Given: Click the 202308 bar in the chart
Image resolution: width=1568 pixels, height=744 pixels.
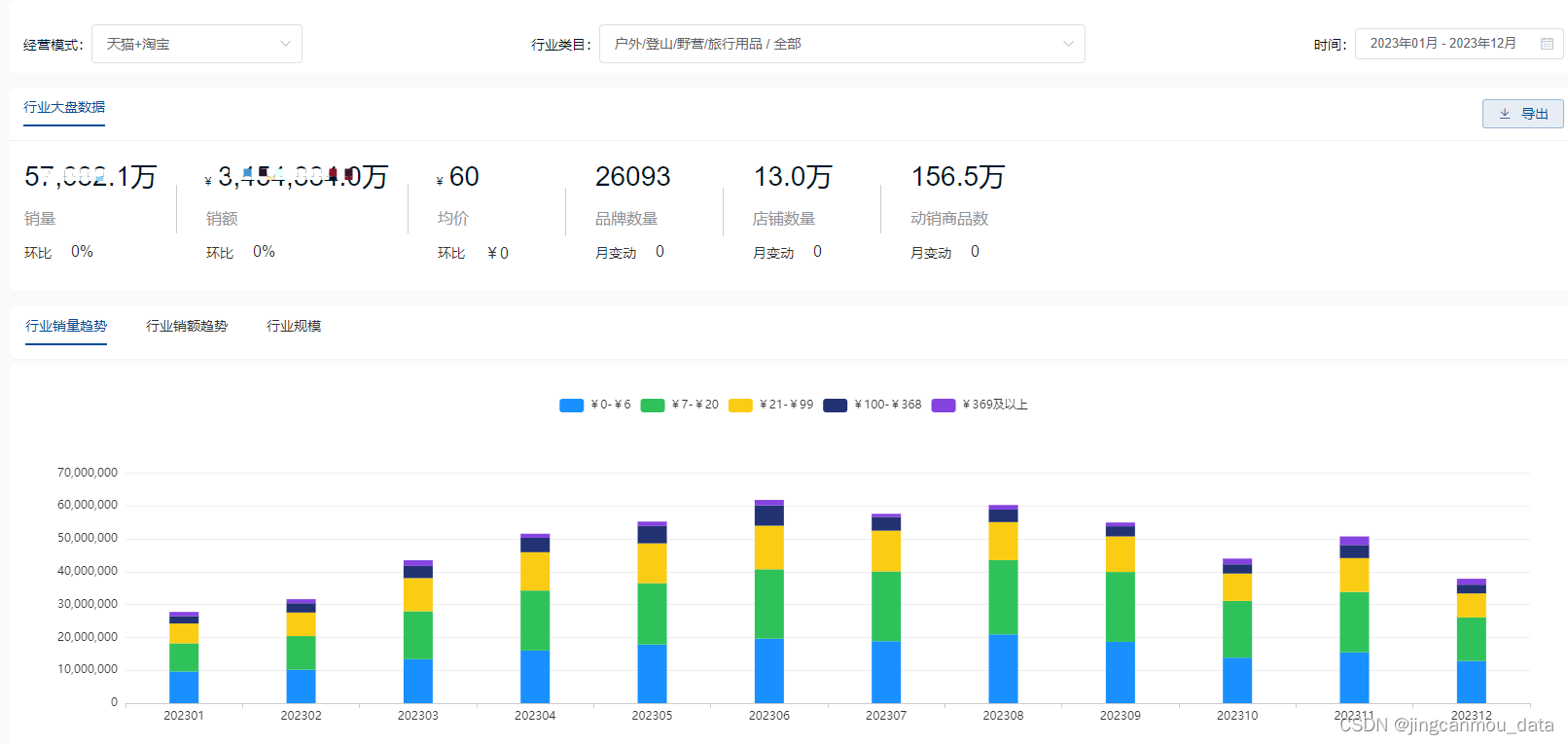Looking at the screenshot, I should (x=1003, y=604).
